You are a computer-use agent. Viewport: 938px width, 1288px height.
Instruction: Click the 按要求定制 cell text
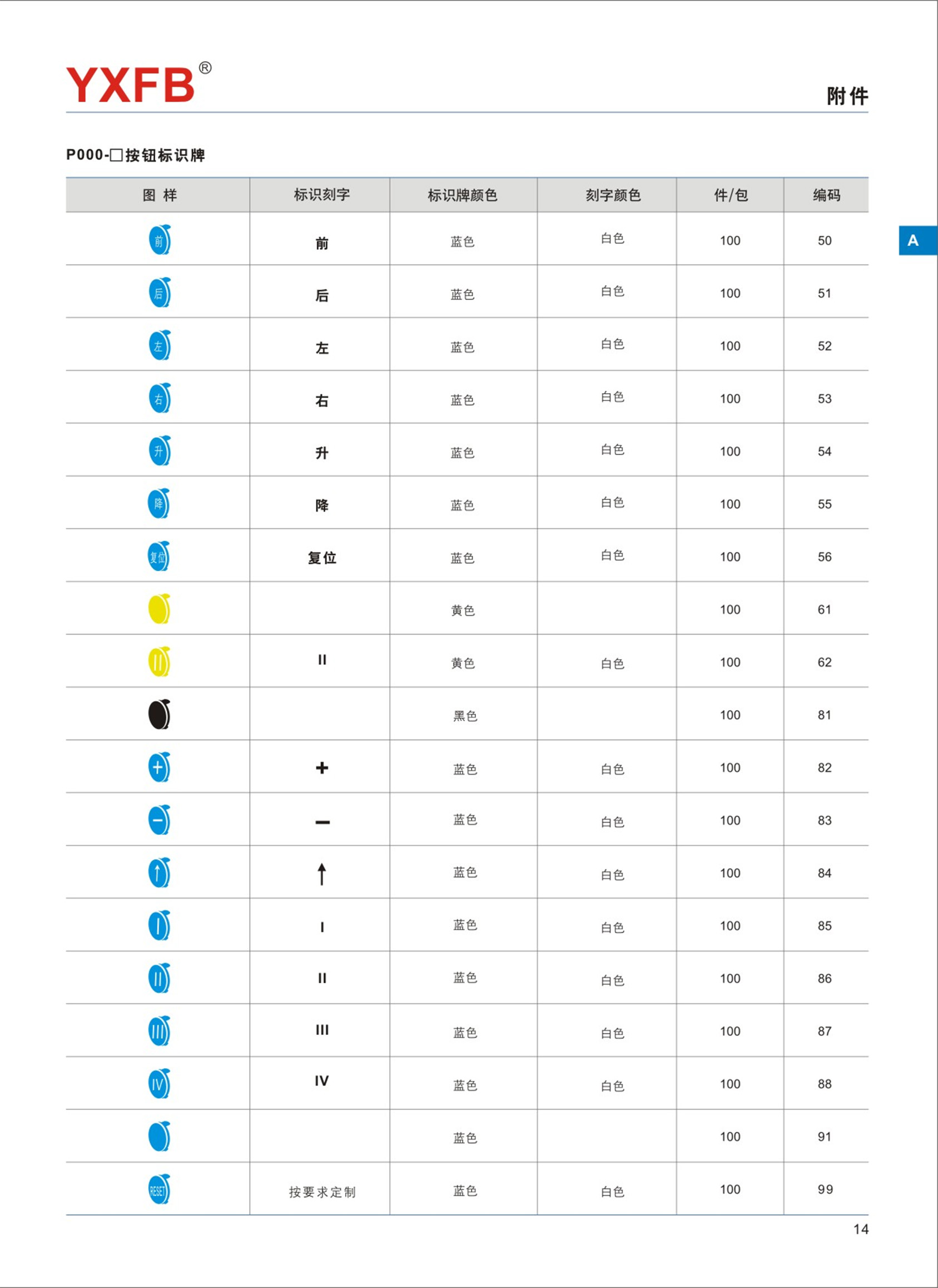point(322,1192)
